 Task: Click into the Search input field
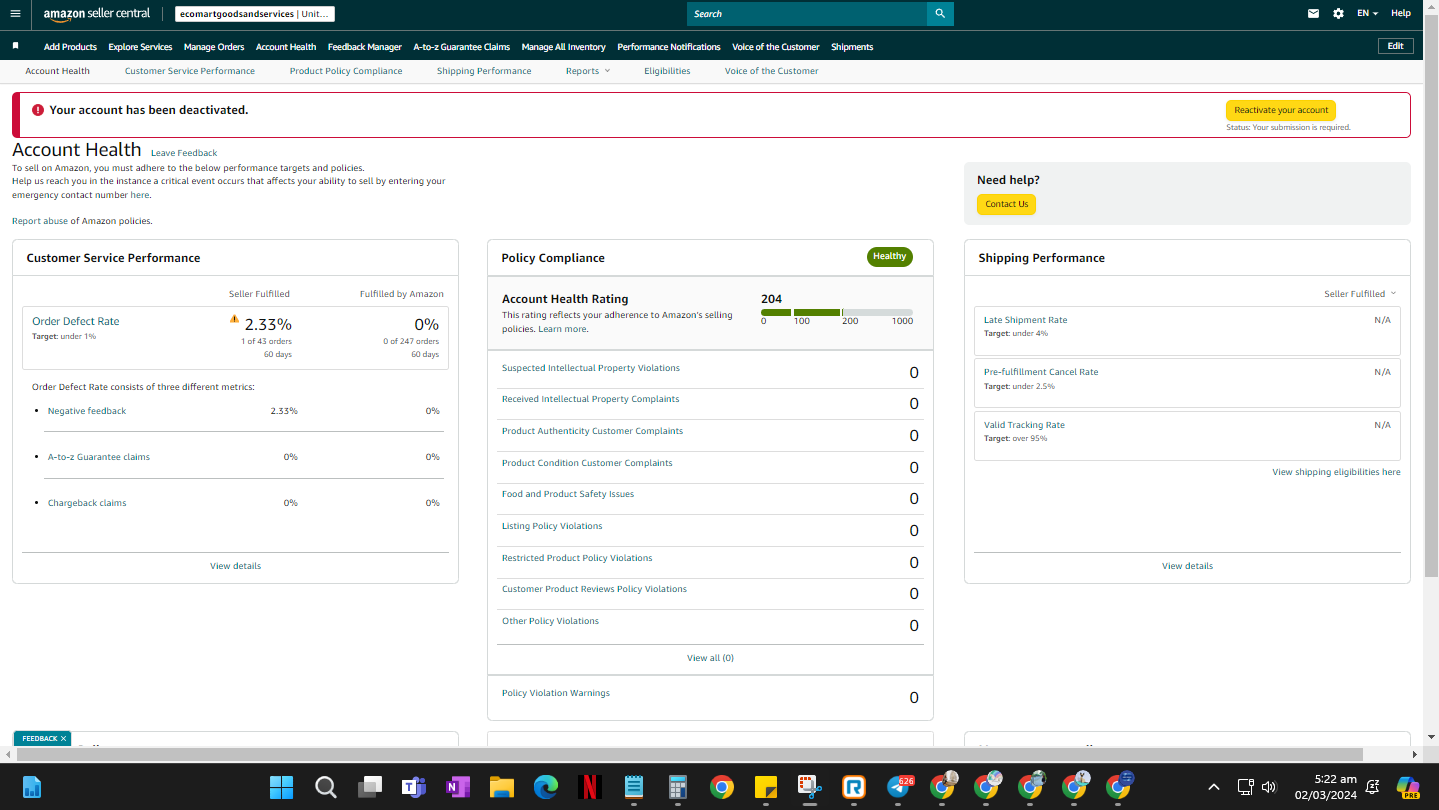807,14
